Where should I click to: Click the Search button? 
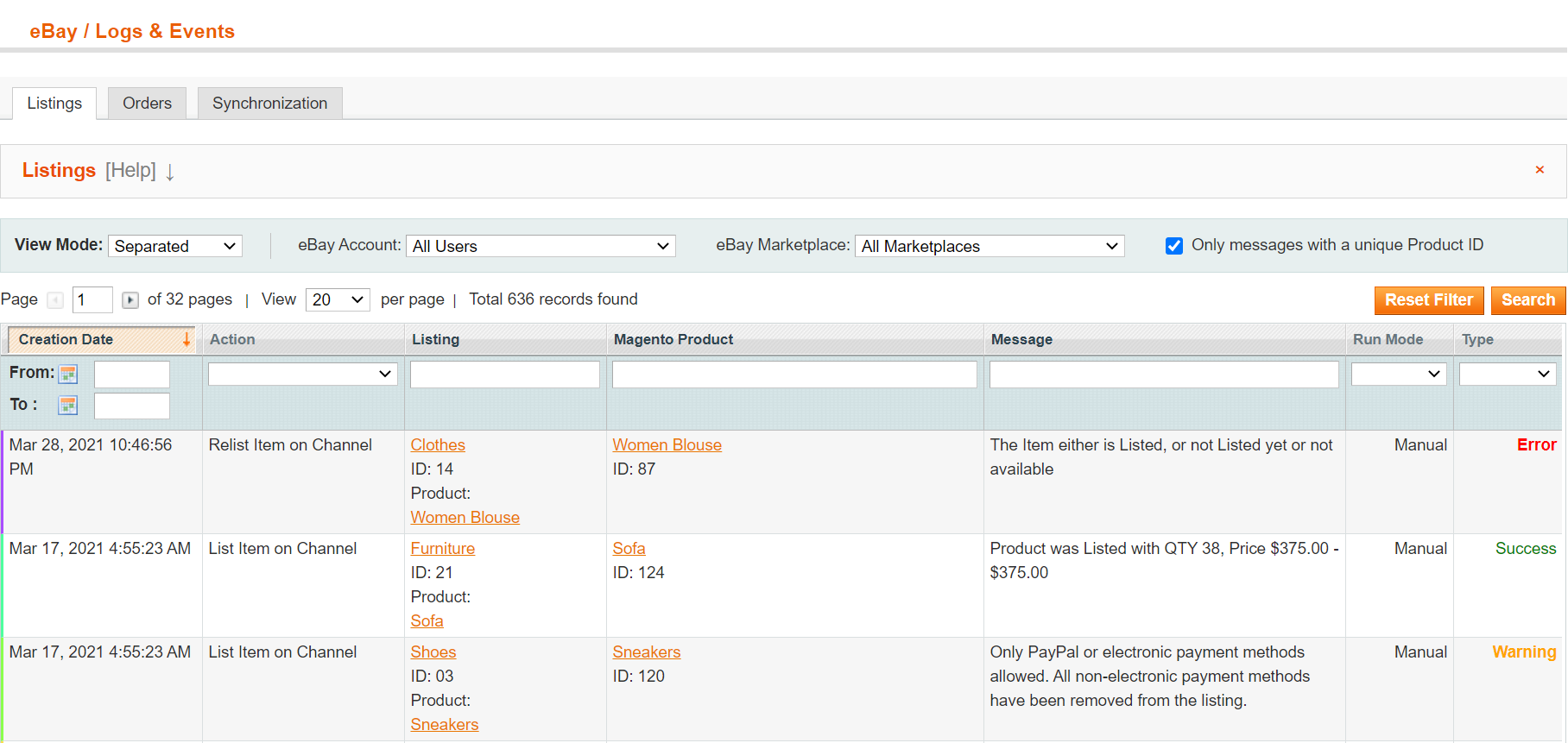click(x=1528, y=300)
